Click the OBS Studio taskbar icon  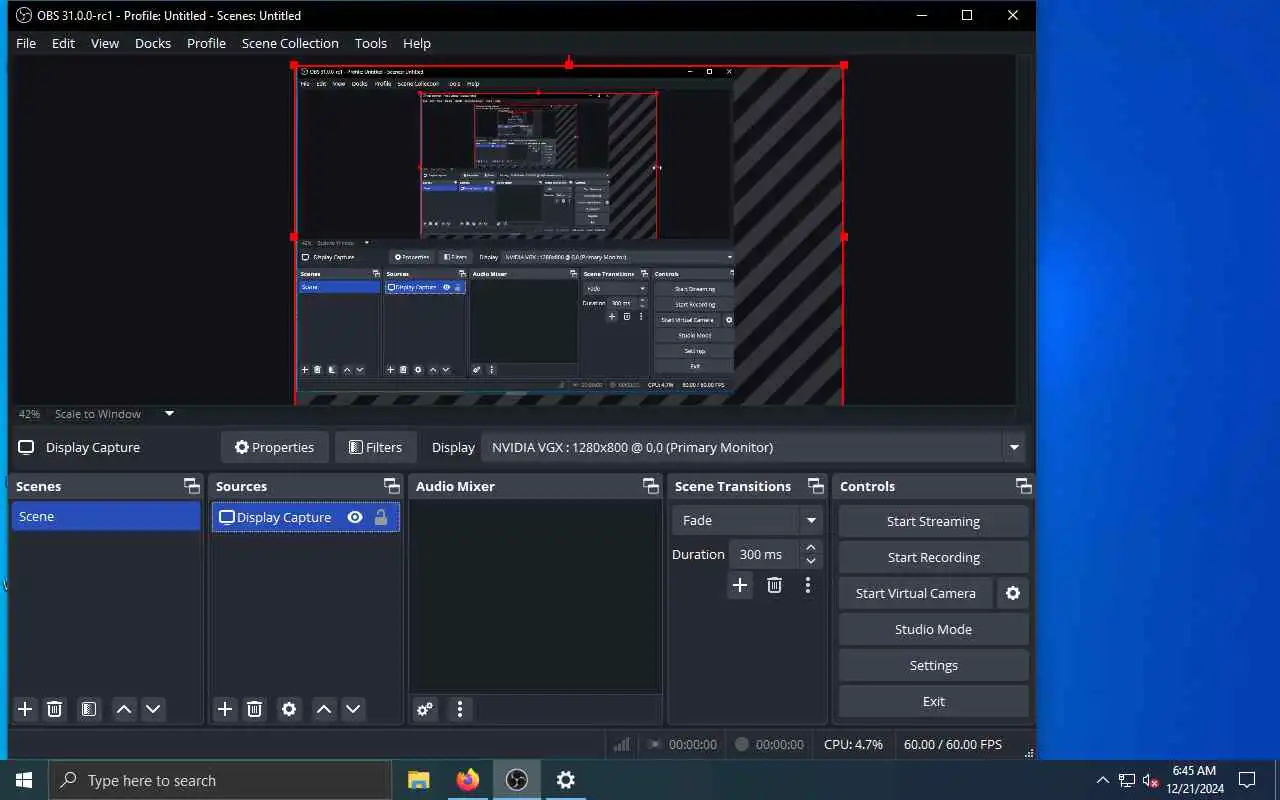tap(517, 780)
